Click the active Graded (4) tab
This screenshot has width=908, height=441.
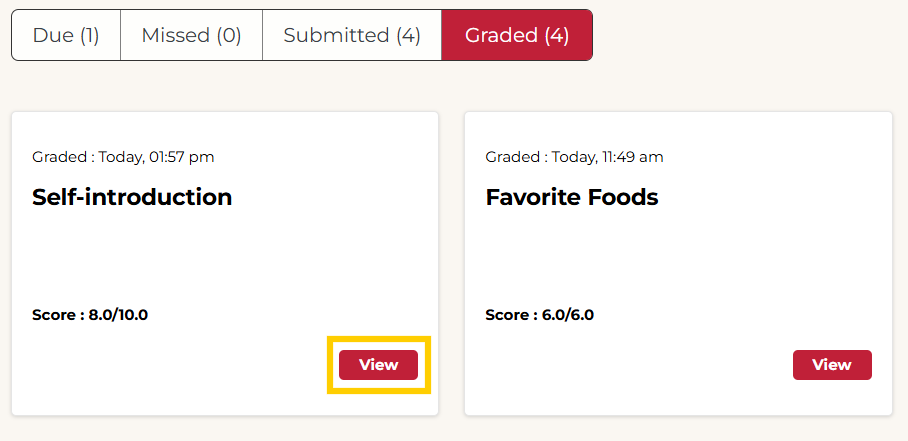tap(517, 35)
